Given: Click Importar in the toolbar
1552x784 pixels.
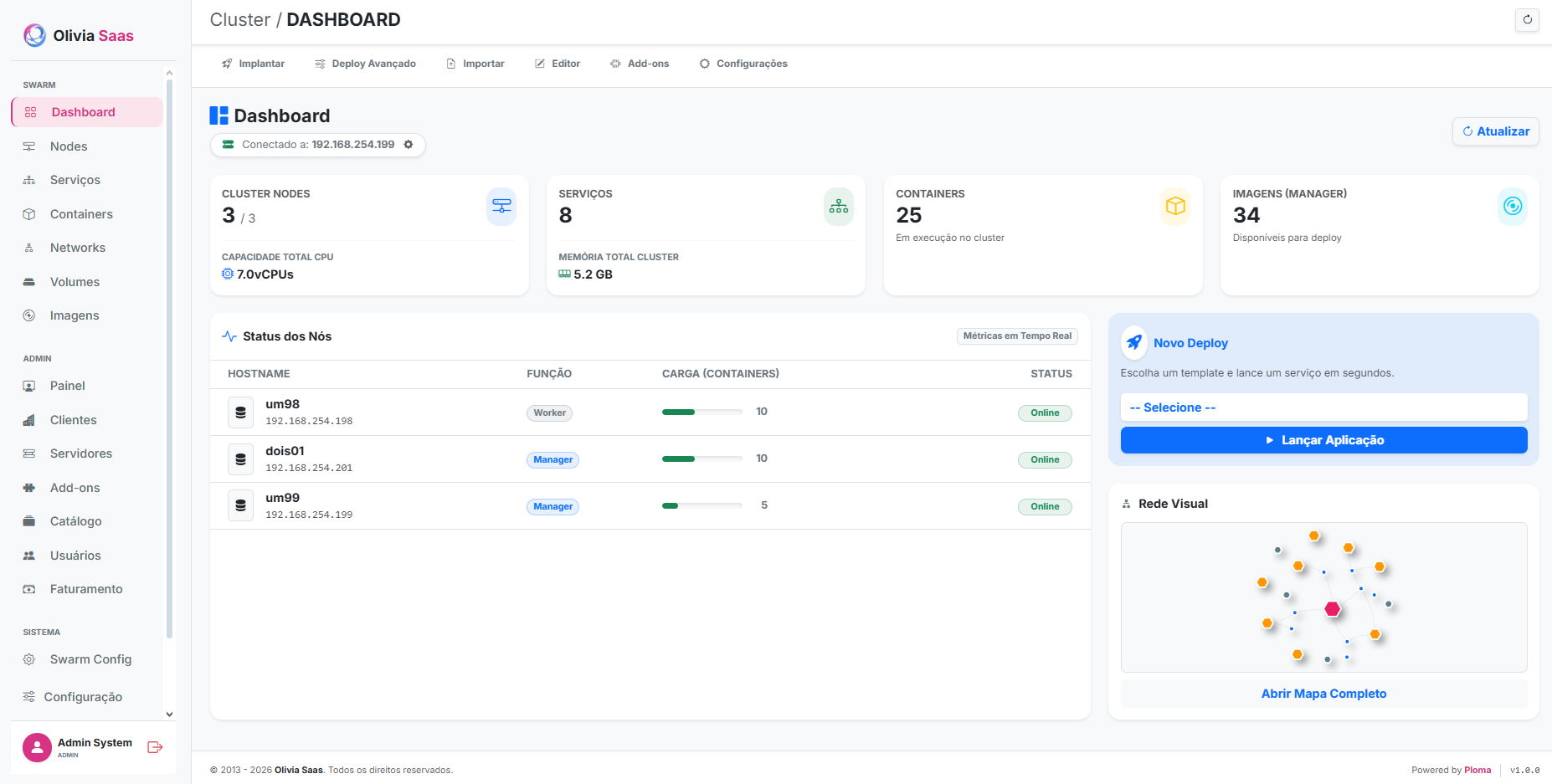Looking at the screenshot, I should (x=475, y=64).
